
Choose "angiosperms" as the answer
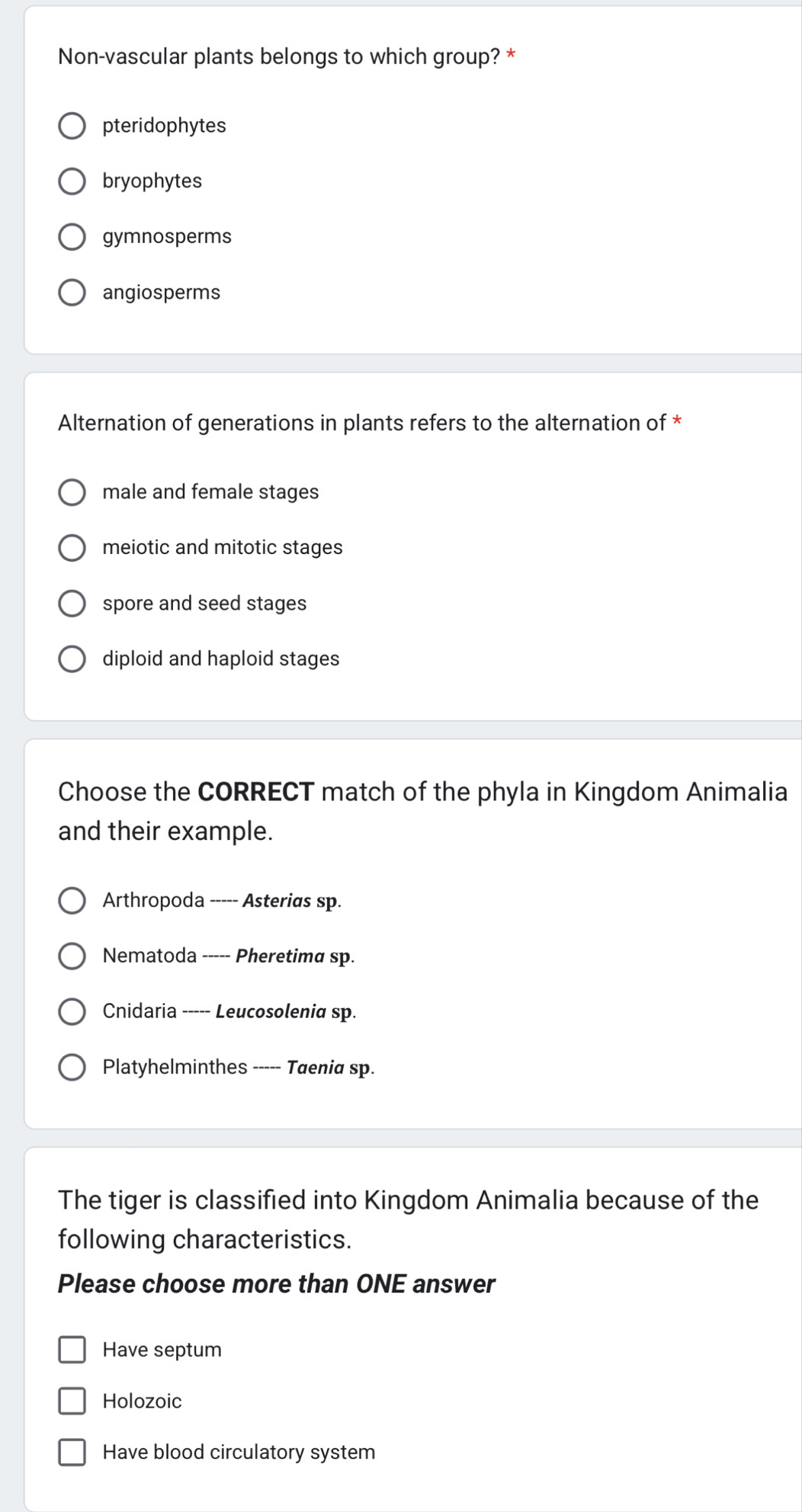pyautogui.click(x=73, y=293)
